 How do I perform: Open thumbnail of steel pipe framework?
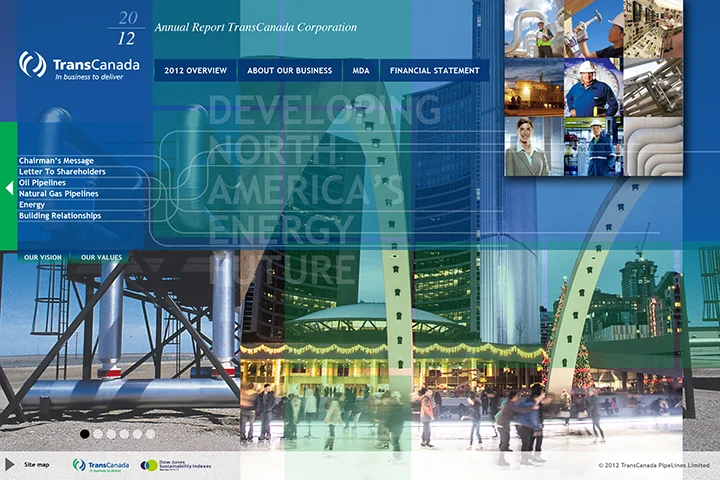(653, 87)
